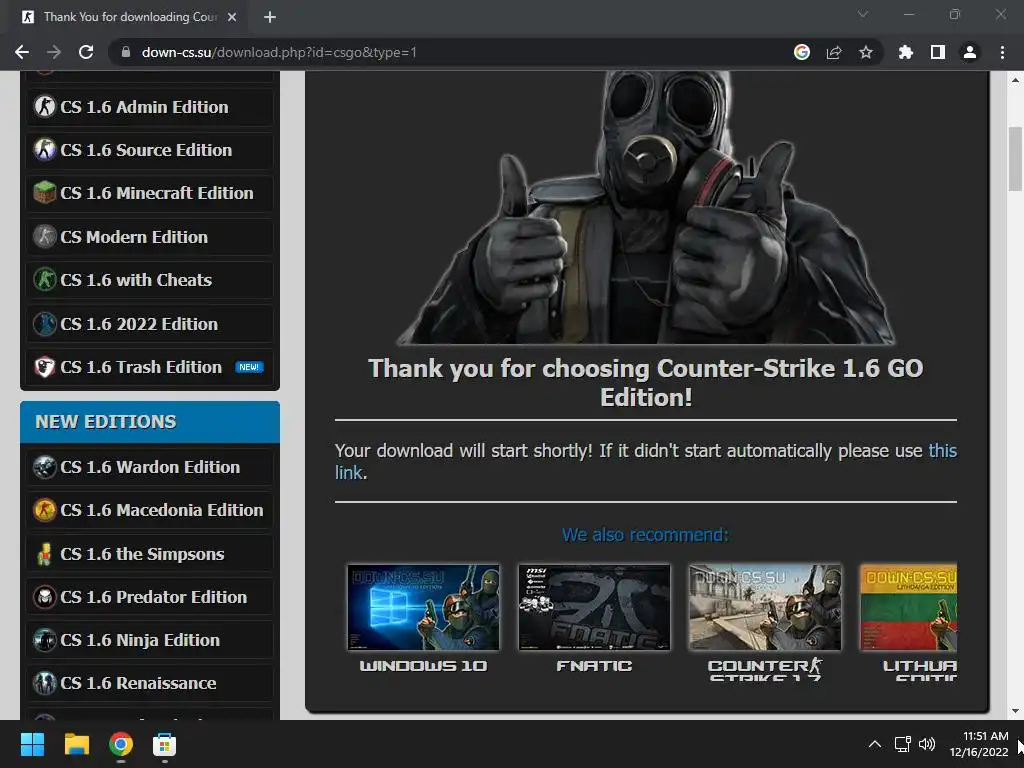
Task: Click the CS 1.6 2022 Edition icon
Action: [44, 323]
